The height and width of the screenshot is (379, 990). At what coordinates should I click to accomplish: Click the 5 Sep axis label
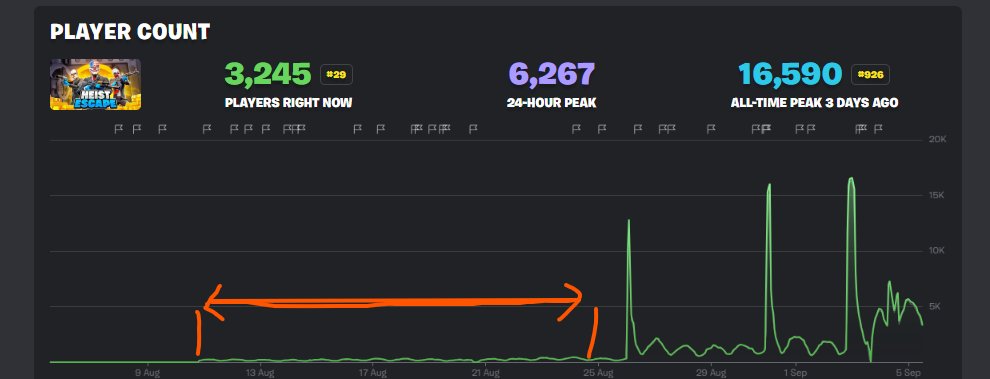[x=908, y=372]
